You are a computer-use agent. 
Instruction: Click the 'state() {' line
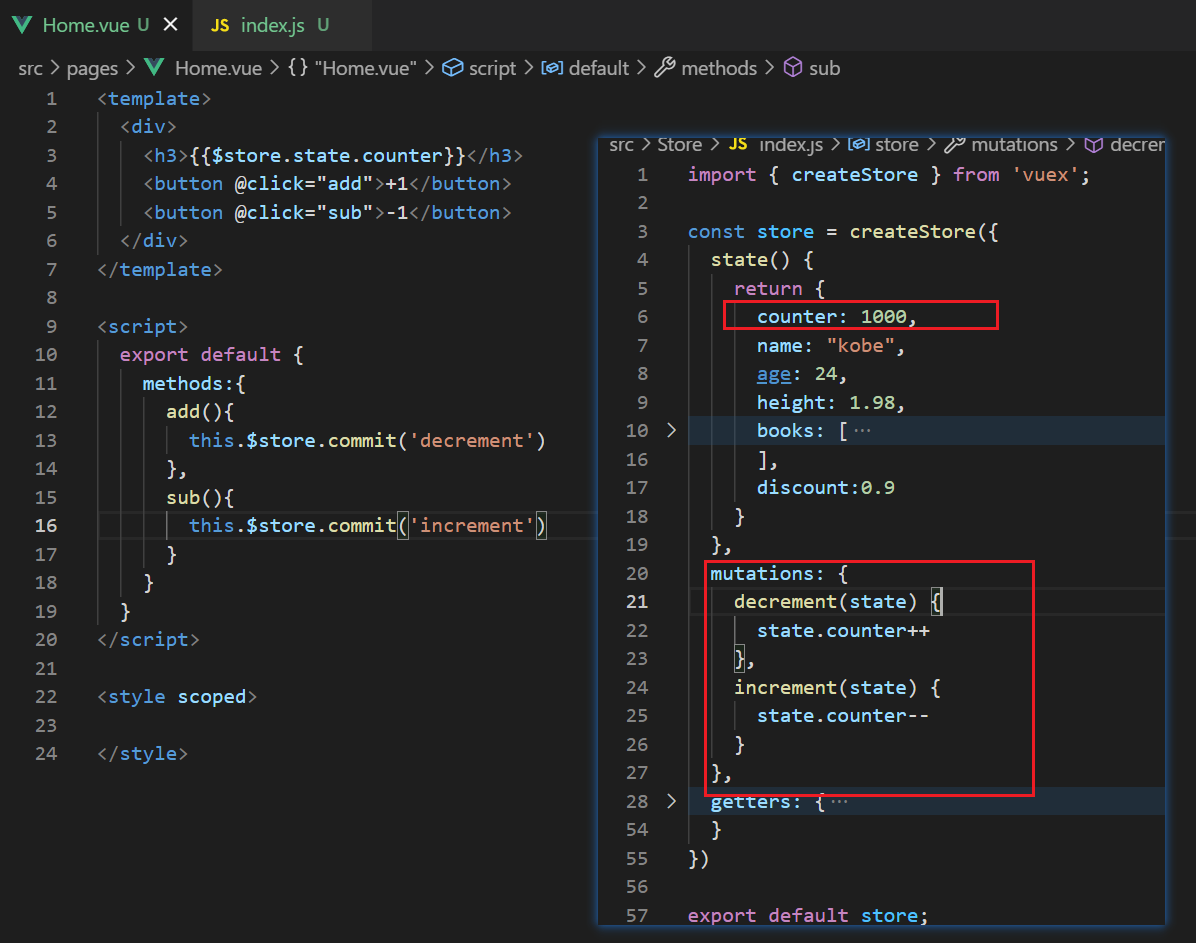[x=762, y=260]
